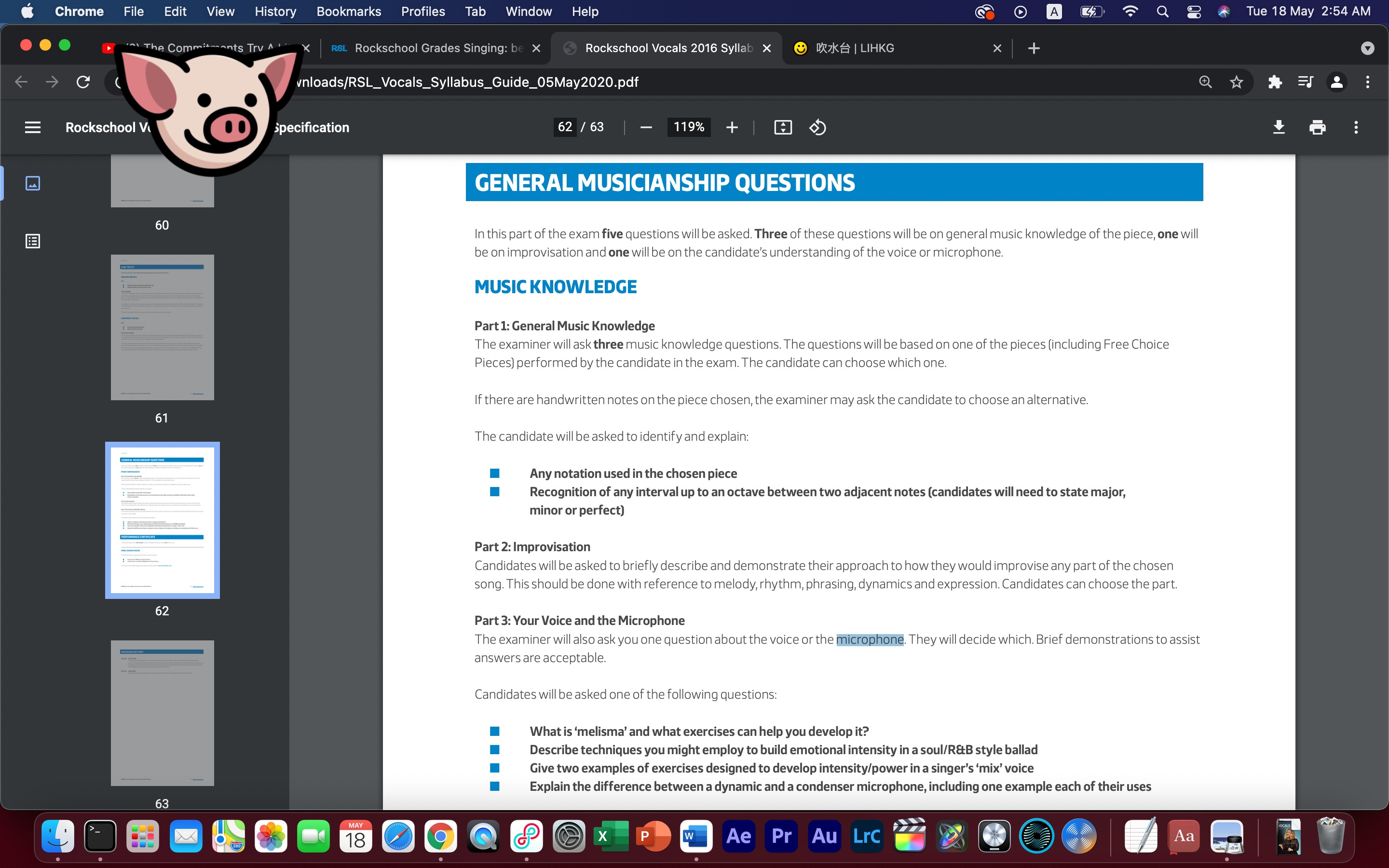Print the PDF document

tap(1317, 127)
